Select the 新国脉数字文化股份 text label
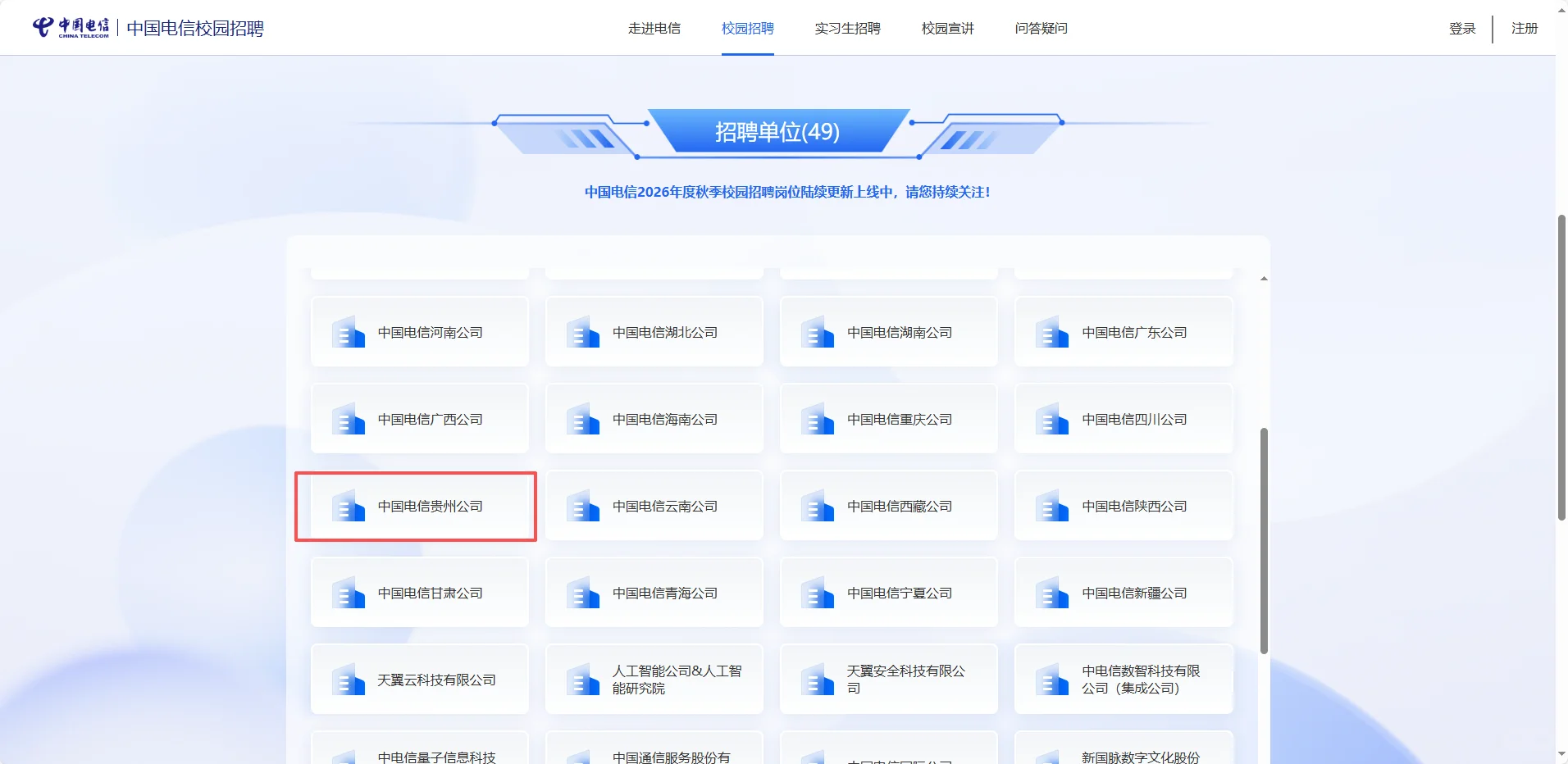This screenshot has height=764, width=1568. coord(1141,757)
